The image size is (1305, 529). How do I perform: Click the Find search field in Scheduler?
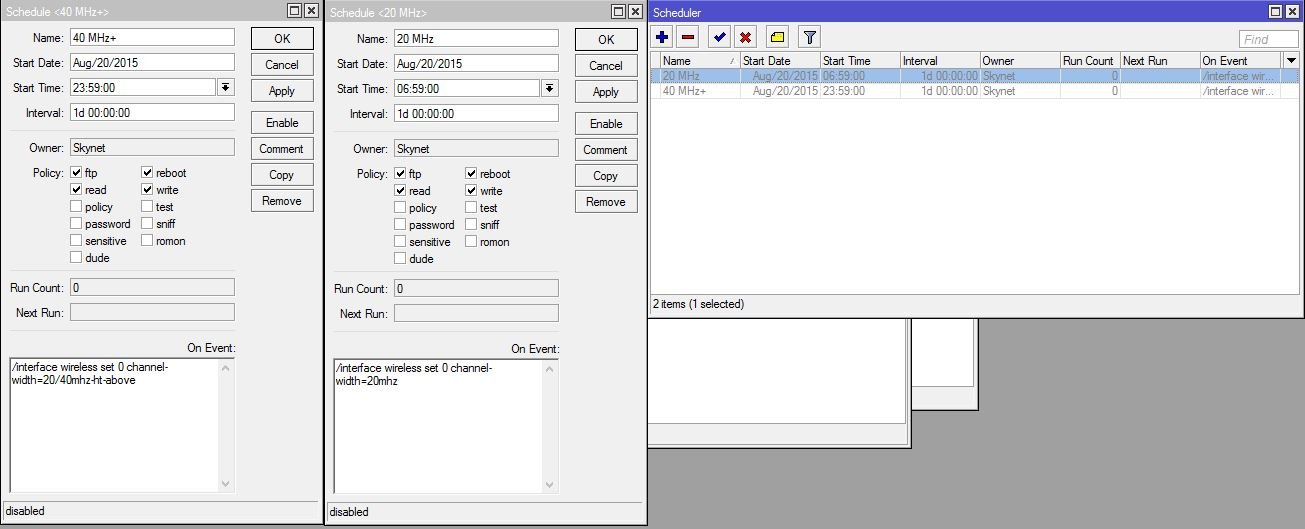pos(1268,39)
